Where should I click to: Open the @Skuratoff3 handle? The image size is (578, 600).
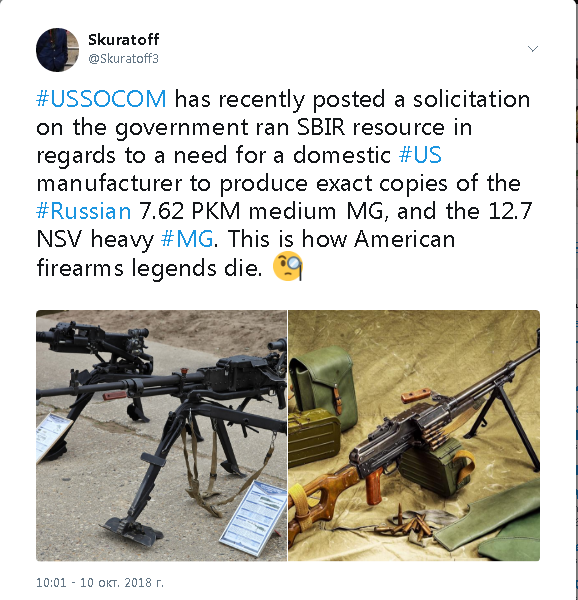click(123, 59)
